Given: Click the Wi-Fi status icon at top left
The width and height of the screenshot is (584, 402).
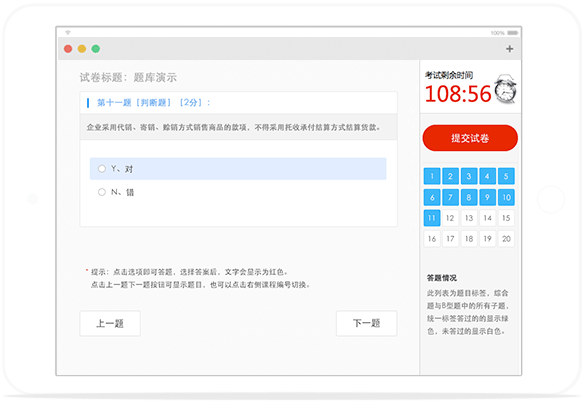Looking at the screenshot, I should tap(68, 33).
